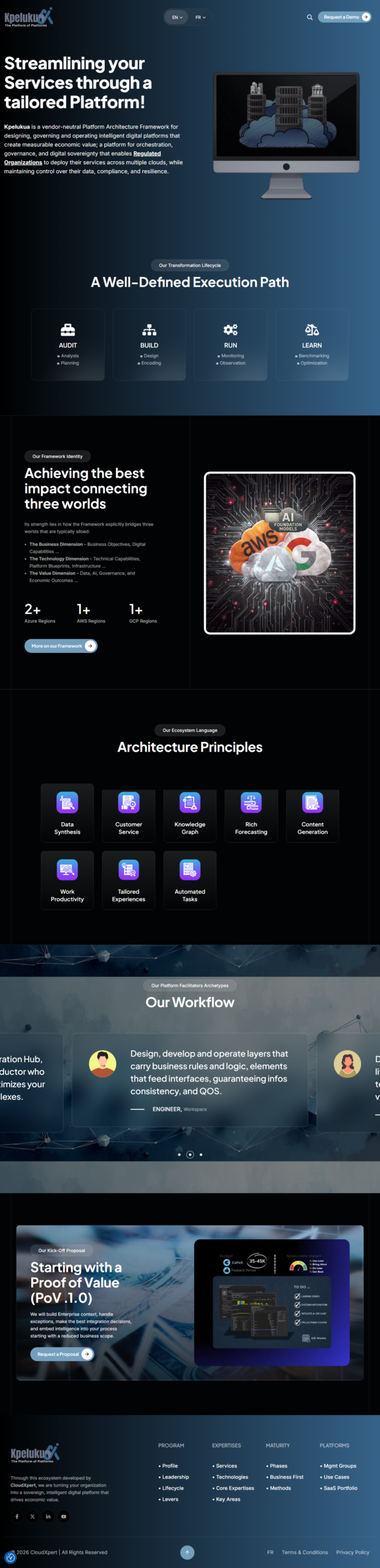Screen dimensions: 380x1568
Task: Open the footer Core Expertises link
Action: pos(235,1488)
